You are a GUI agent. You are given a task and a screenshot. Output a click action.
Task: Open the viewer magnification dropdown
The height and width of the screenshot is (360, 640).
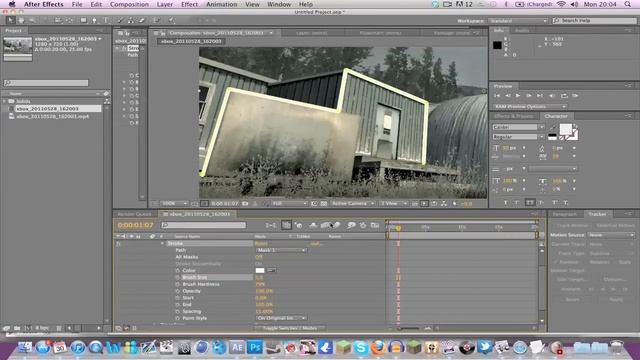point(174,203)
